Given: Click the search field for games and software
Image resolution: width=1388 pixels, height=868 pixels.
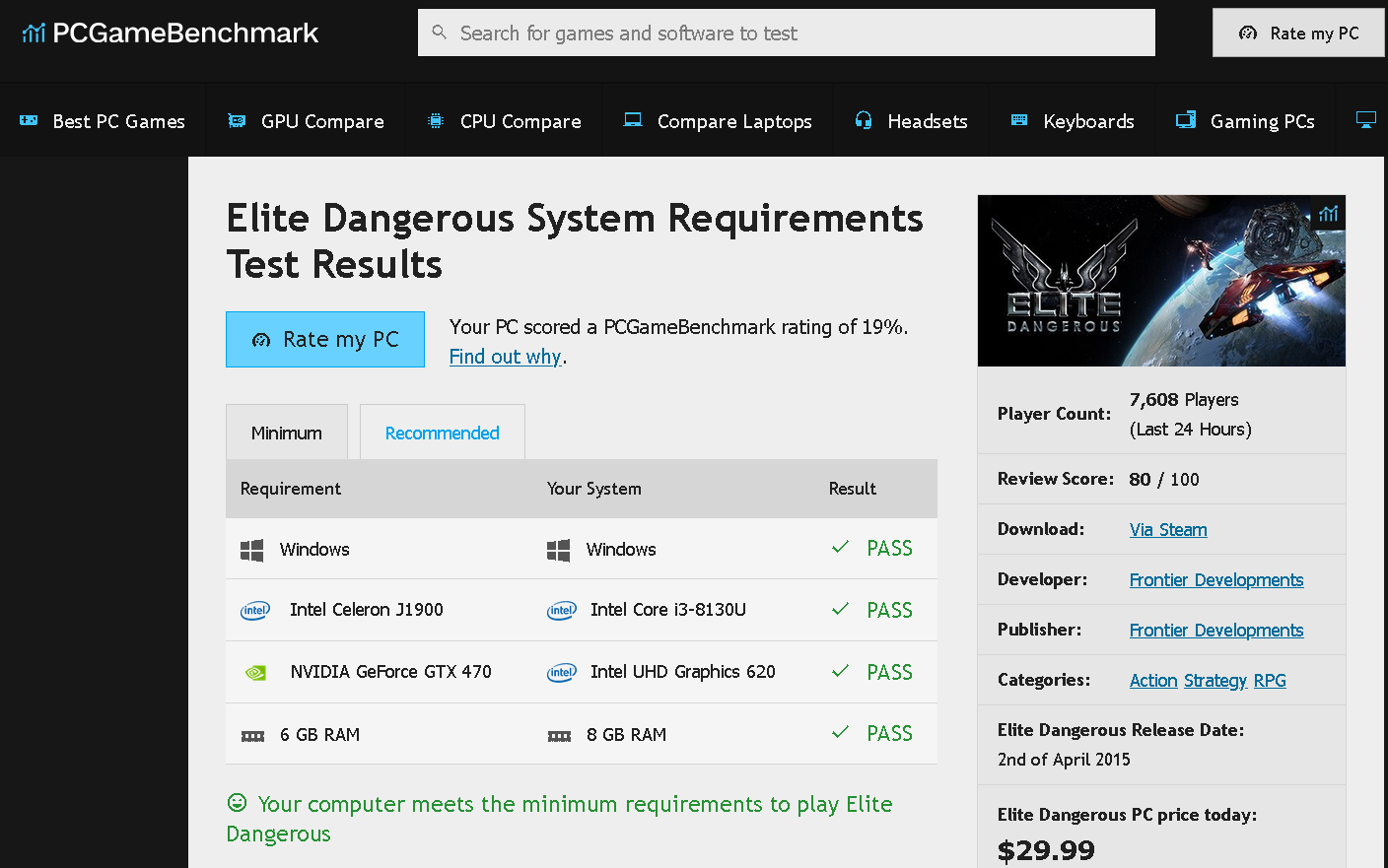Looking at the screenshot, I should (786, 33).
